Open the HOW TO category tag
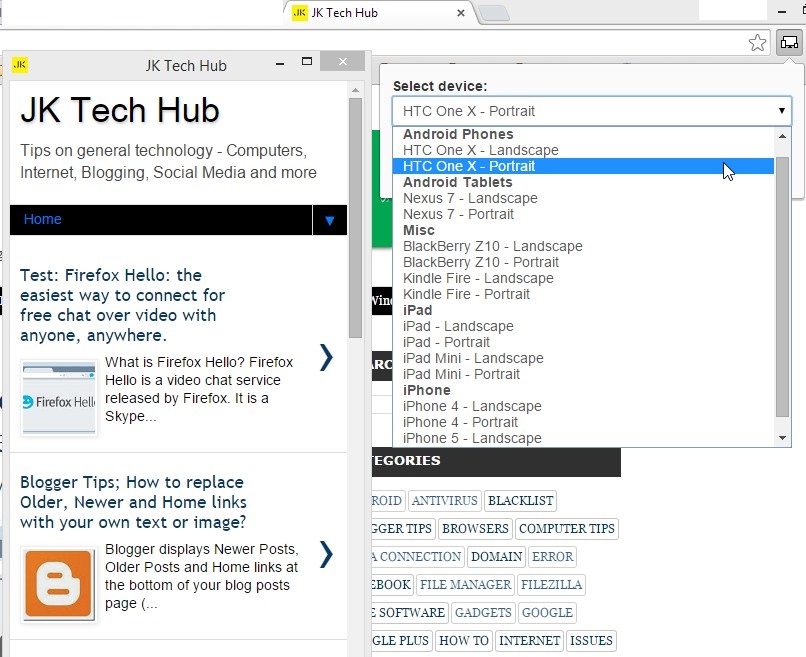The image size is (806, 657). click(x=464, y=641)
